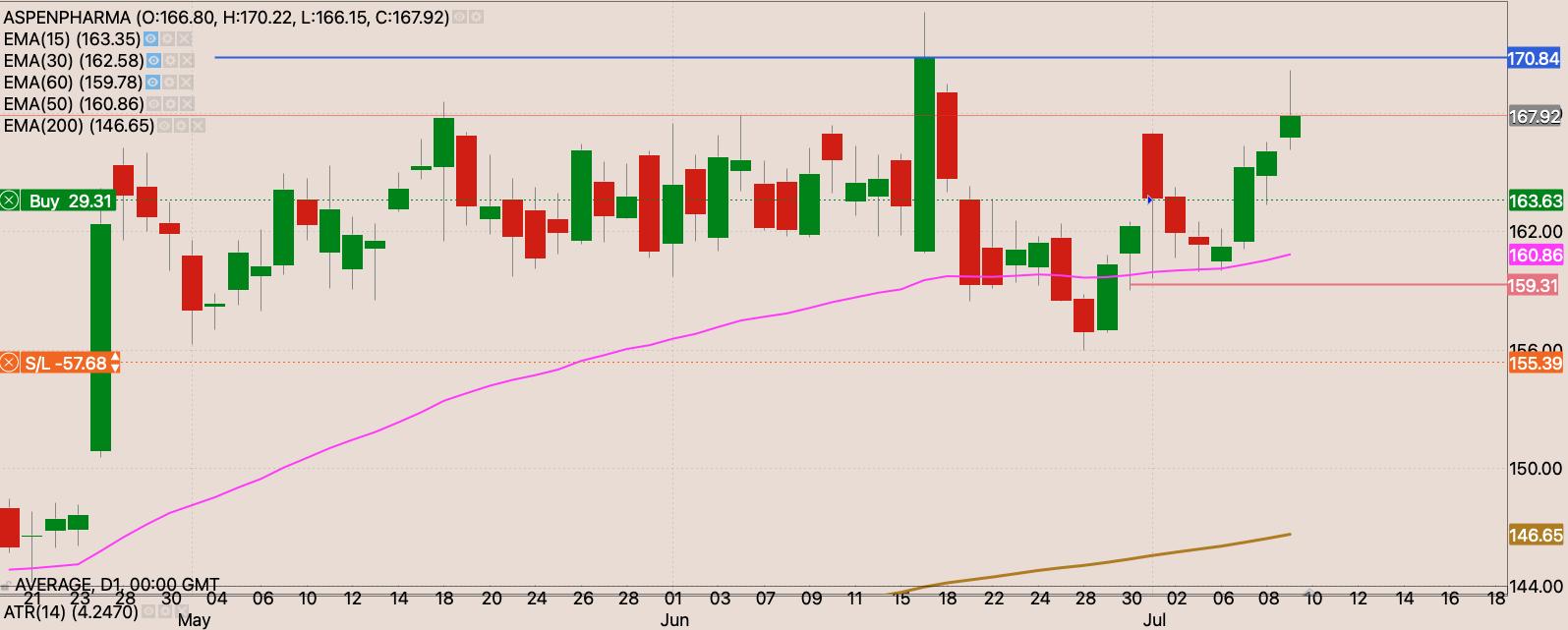Delete the EMA(50) indicator using its X icon
Viewport: 1568px width, 630px height.
[x=187, y=104]
